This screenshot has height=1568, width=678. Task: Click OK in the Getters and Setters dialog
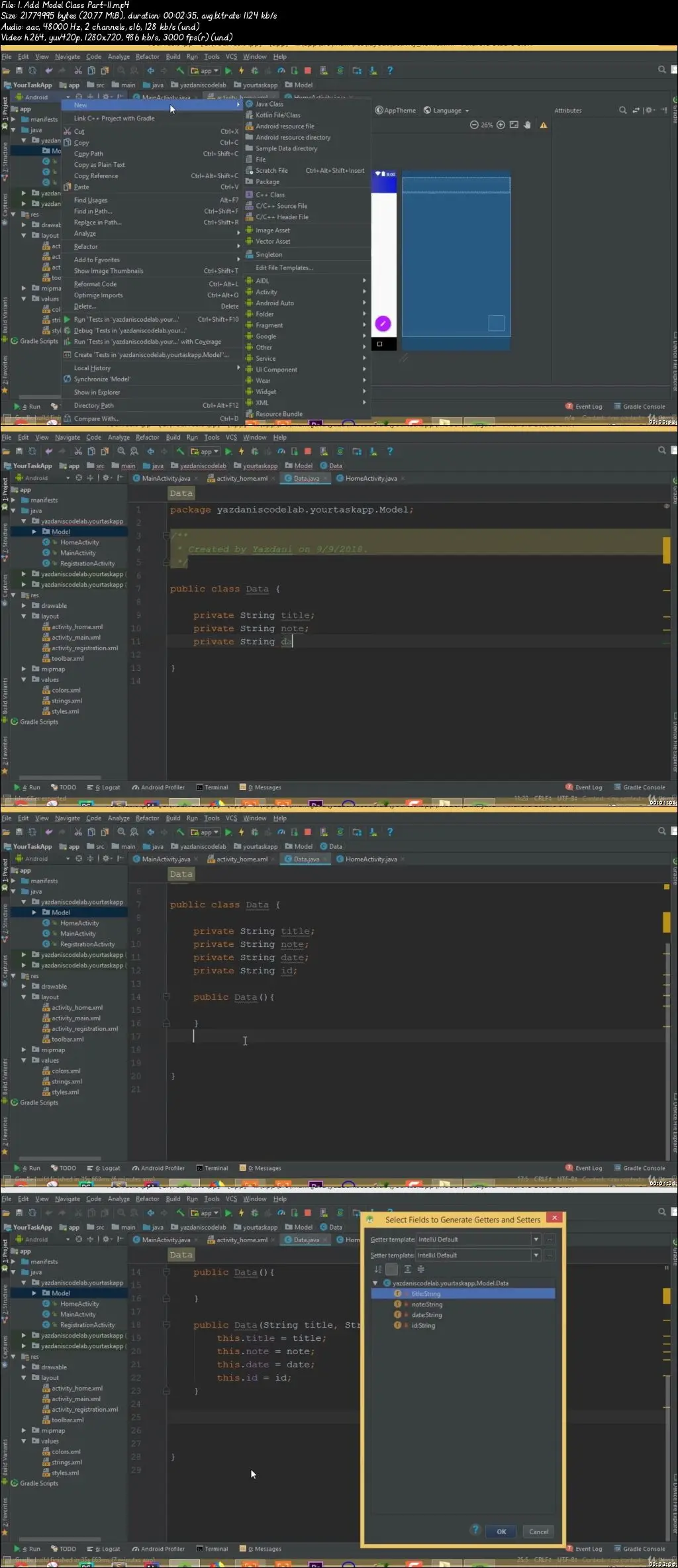pyautogui.click(x=501, y=1532)
